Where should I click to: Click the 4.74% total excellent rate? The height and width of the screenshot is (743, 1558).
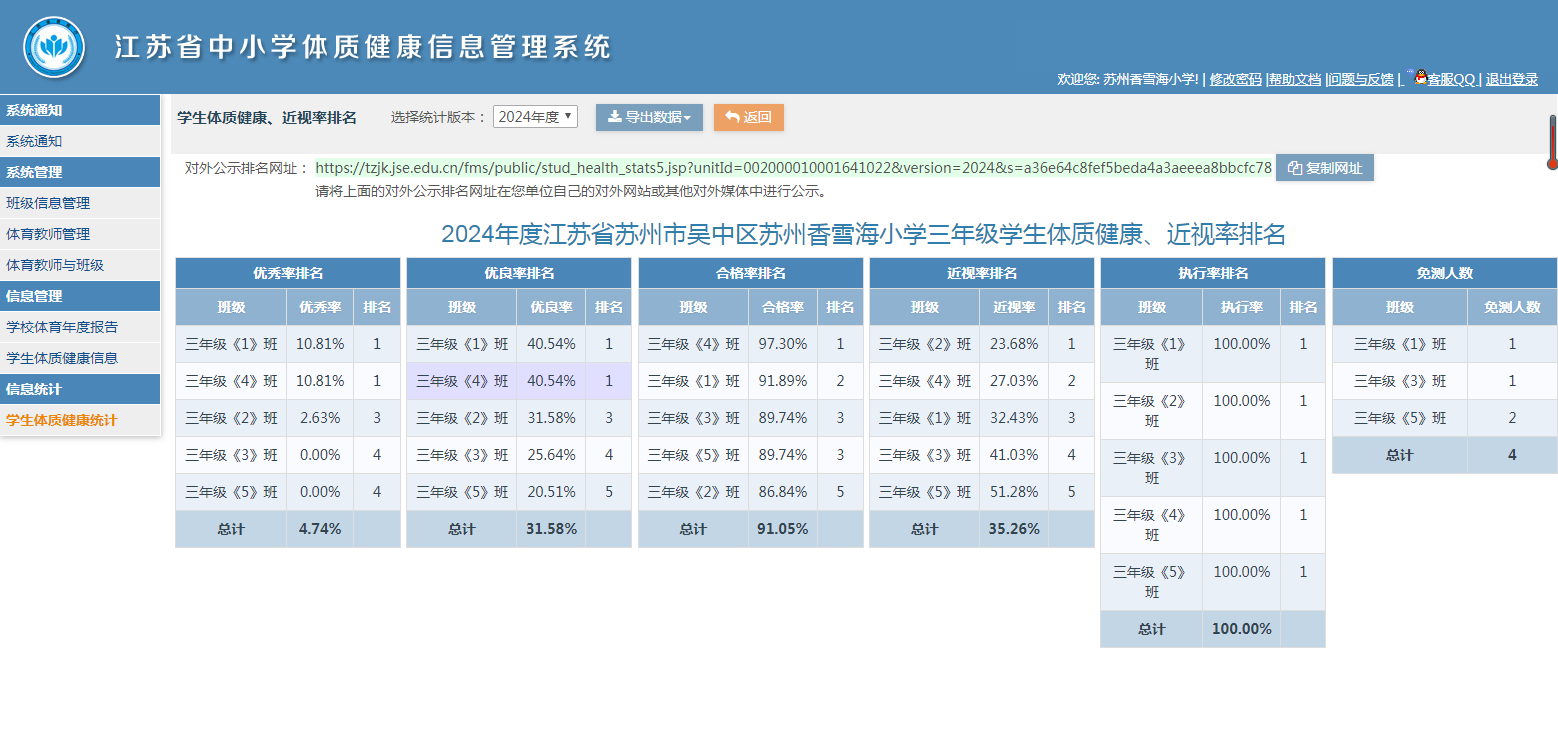[x=320, y=529]
